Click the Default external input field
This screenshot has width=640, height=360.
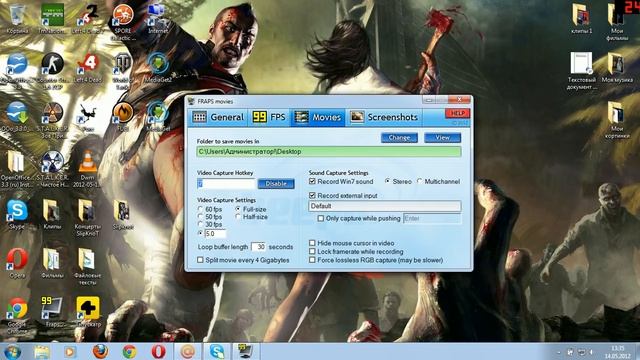[385, 206]
